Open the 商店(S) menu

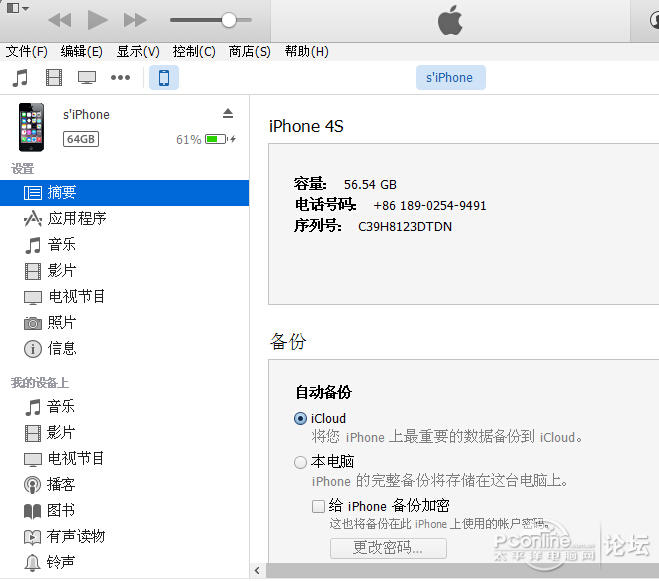coord(249,51)
